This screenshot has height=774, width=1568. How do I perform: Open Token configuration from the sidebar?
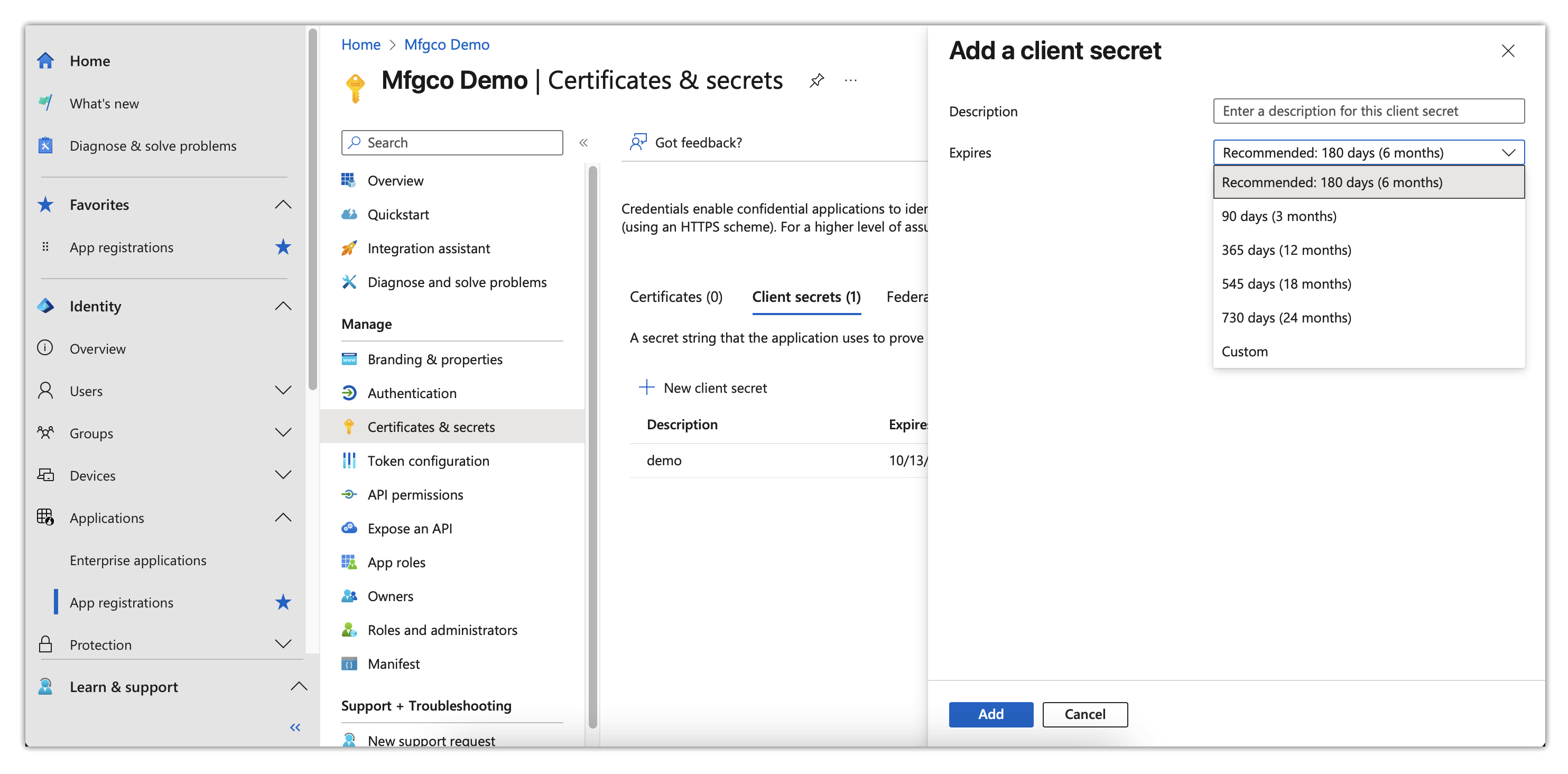[428, 461]
